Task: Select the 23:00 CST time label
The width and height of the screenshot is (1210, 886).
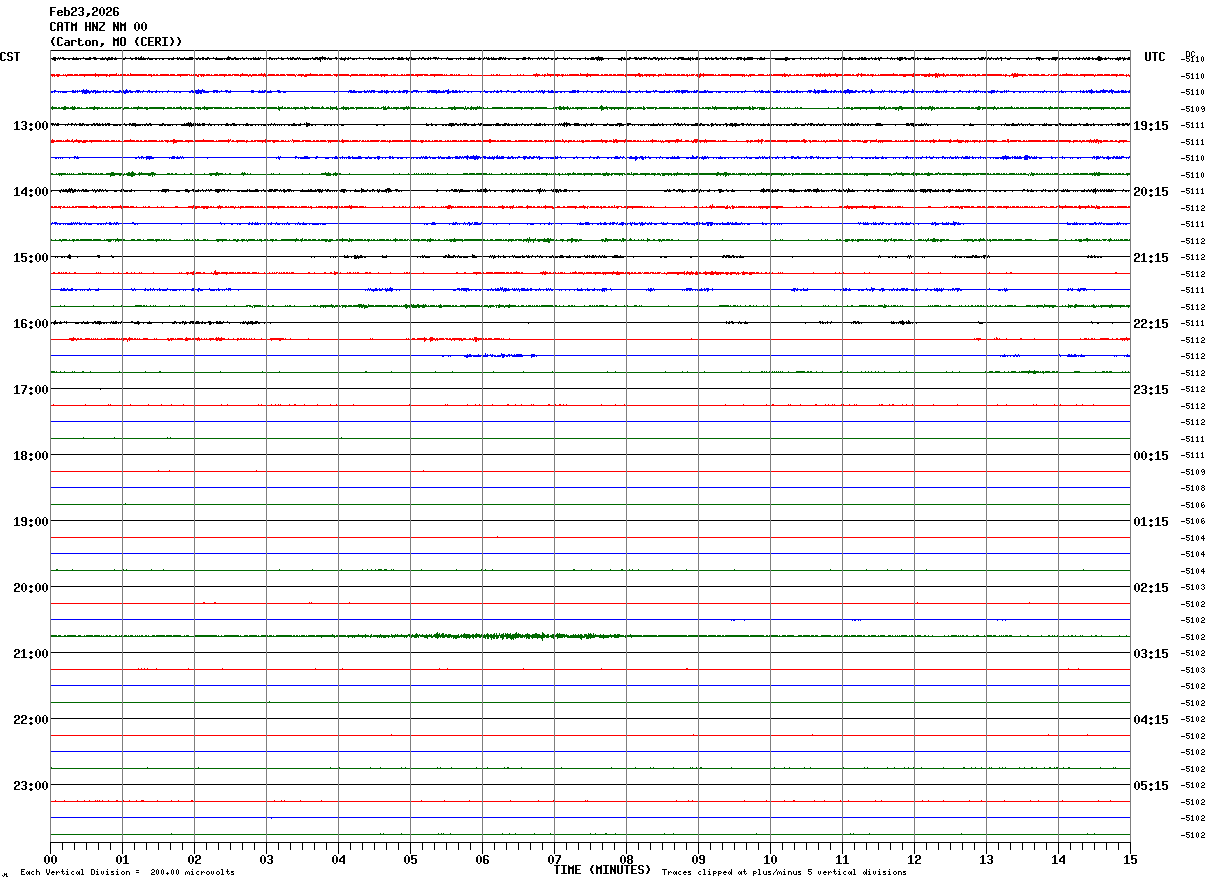Action: tap(30, 786)
